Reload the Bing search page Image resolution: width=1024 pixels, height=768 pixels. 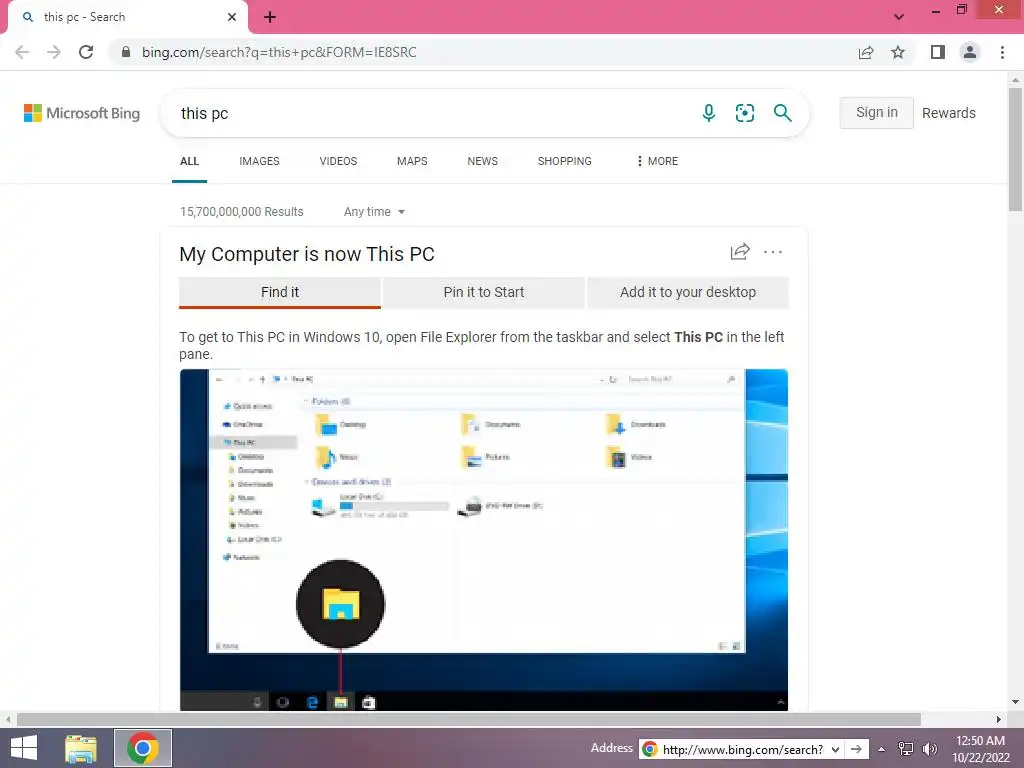point(86,52)
